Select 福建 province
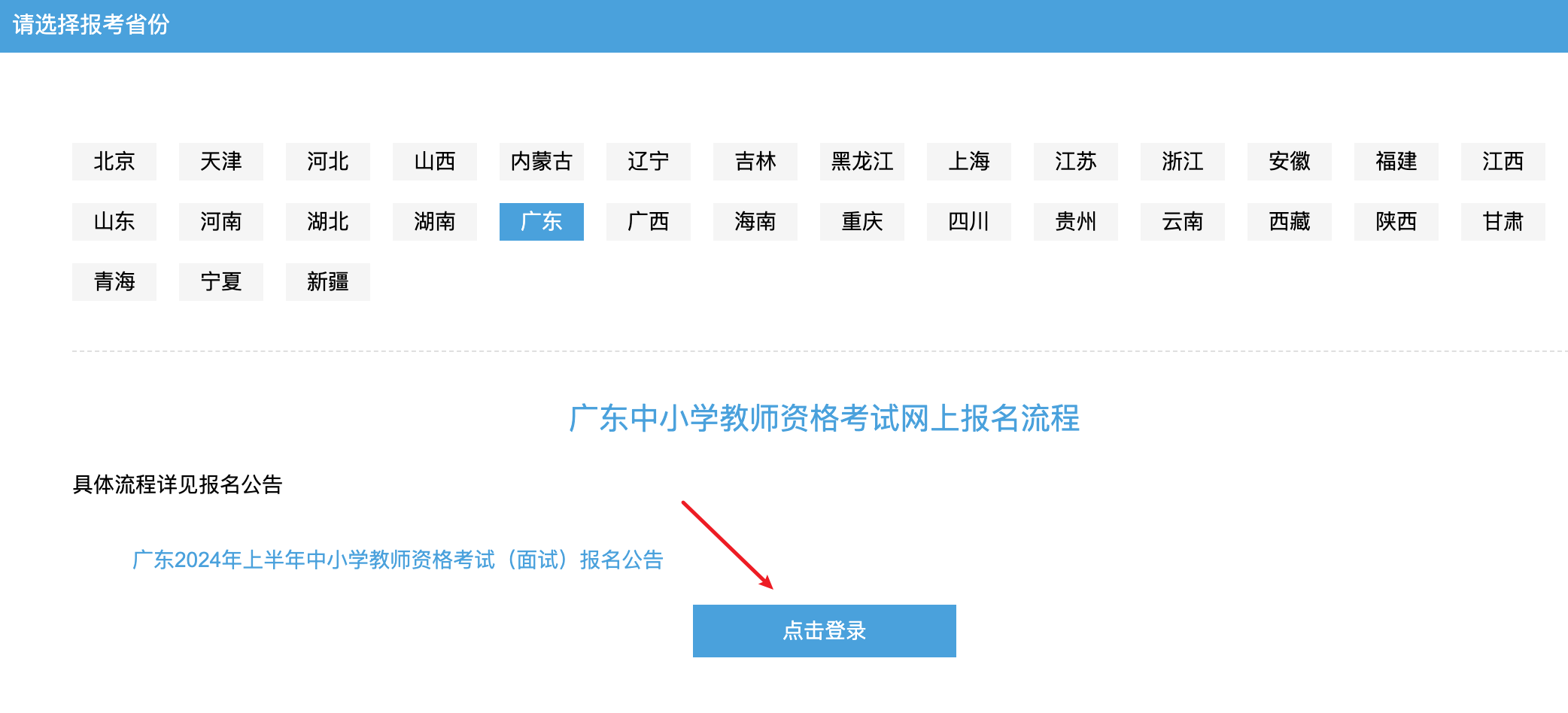This screenshot has height=713, width=1568. pyautogui.click(x=1396, y=162)
